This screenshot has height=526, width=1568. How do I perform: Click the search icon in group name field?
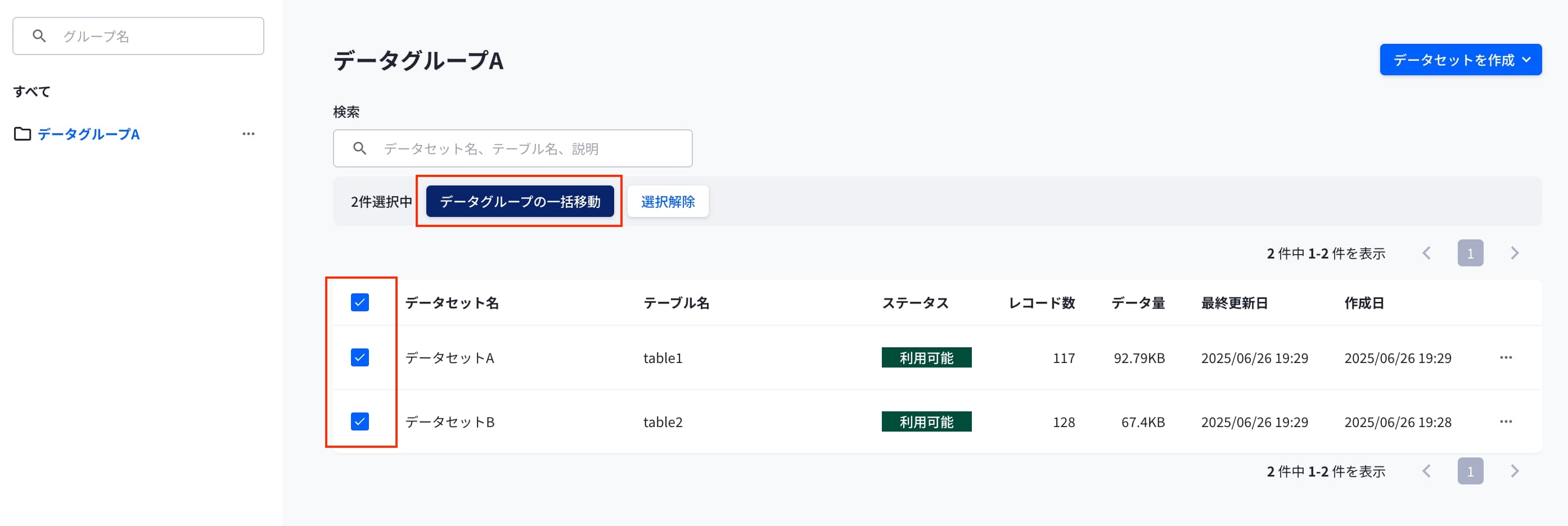pos(39,36)
